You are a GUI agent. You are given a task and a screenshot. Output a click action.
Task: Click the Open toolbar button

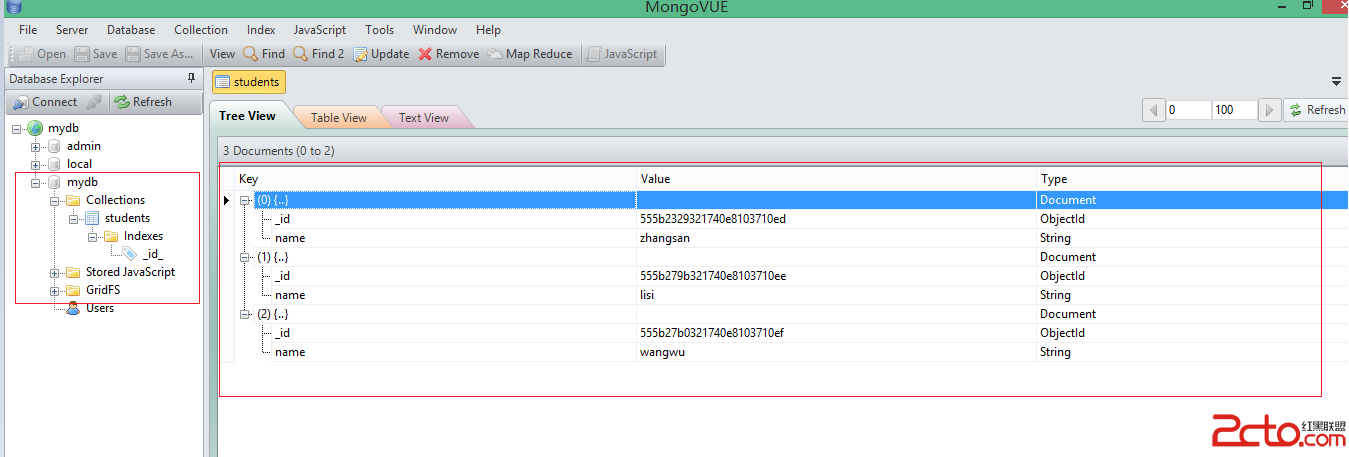coord(42,54)
